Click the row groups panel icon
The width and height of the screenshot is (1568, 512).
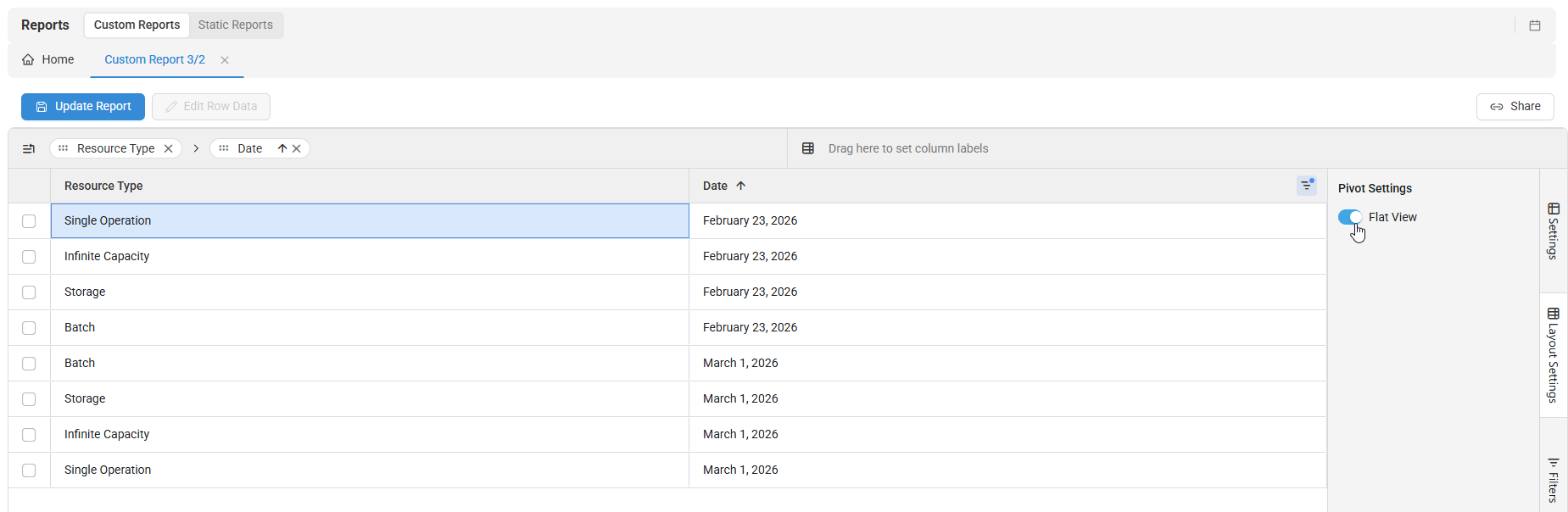click(x=29, y=148)
